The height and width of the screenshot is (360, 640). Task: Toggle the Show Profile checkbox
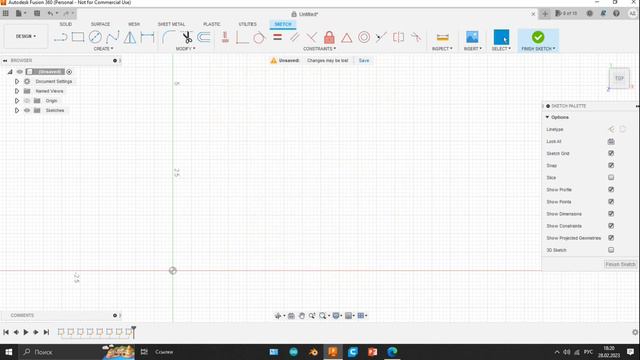click(611, 189)
